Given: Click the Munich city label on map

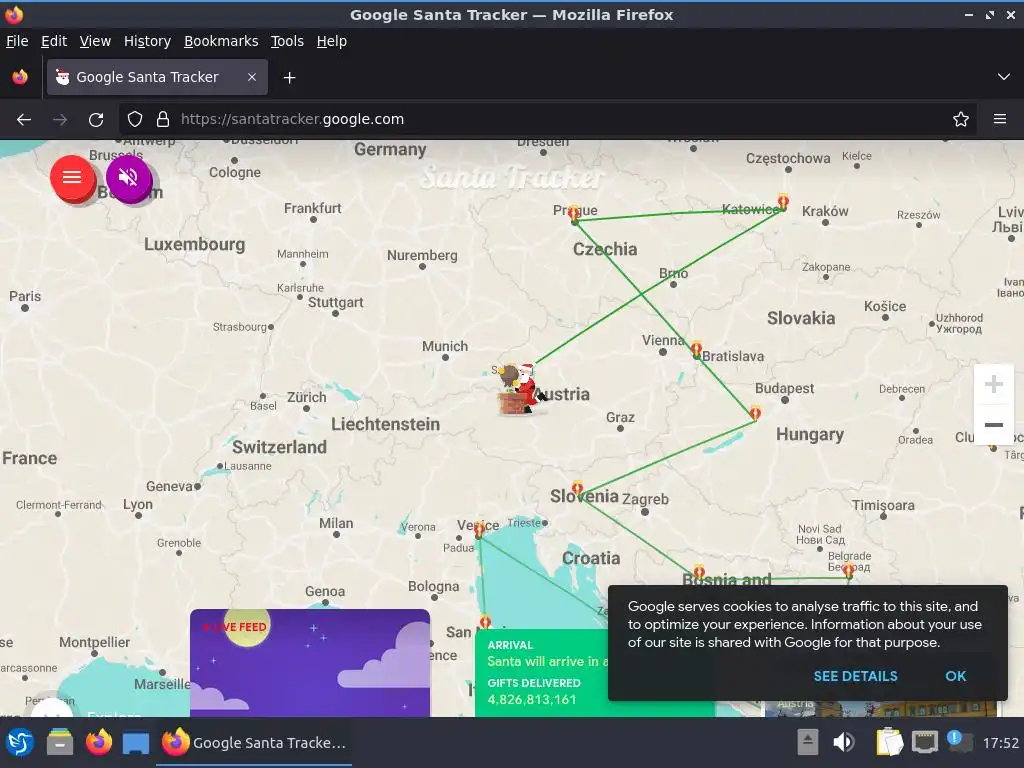Looking at the screenshot, I should tap(445, 346).
